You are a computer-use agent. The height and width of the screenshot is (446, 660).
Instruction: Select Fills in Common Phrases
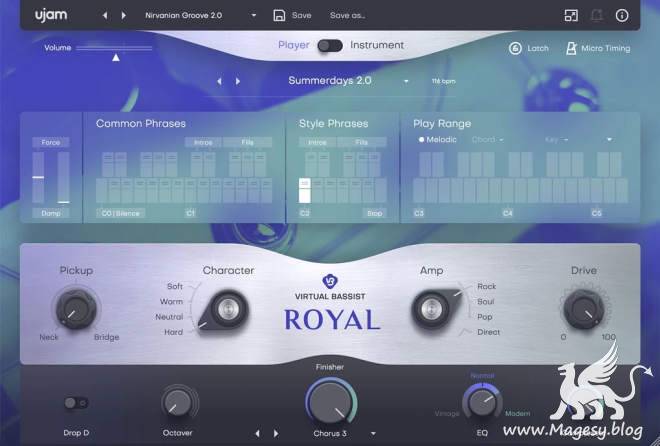(x=248, y=142)
